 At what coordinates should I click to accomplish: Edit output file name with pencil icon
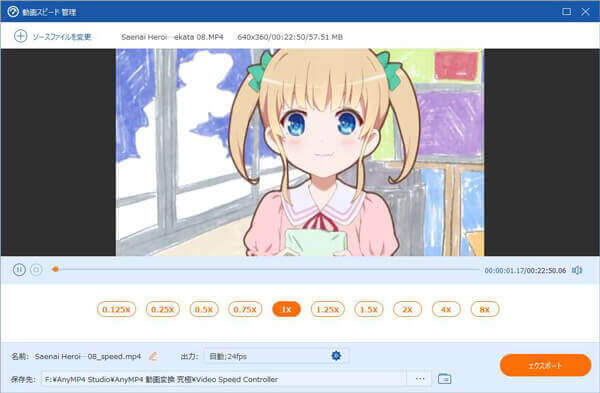(x=153, y=356)
